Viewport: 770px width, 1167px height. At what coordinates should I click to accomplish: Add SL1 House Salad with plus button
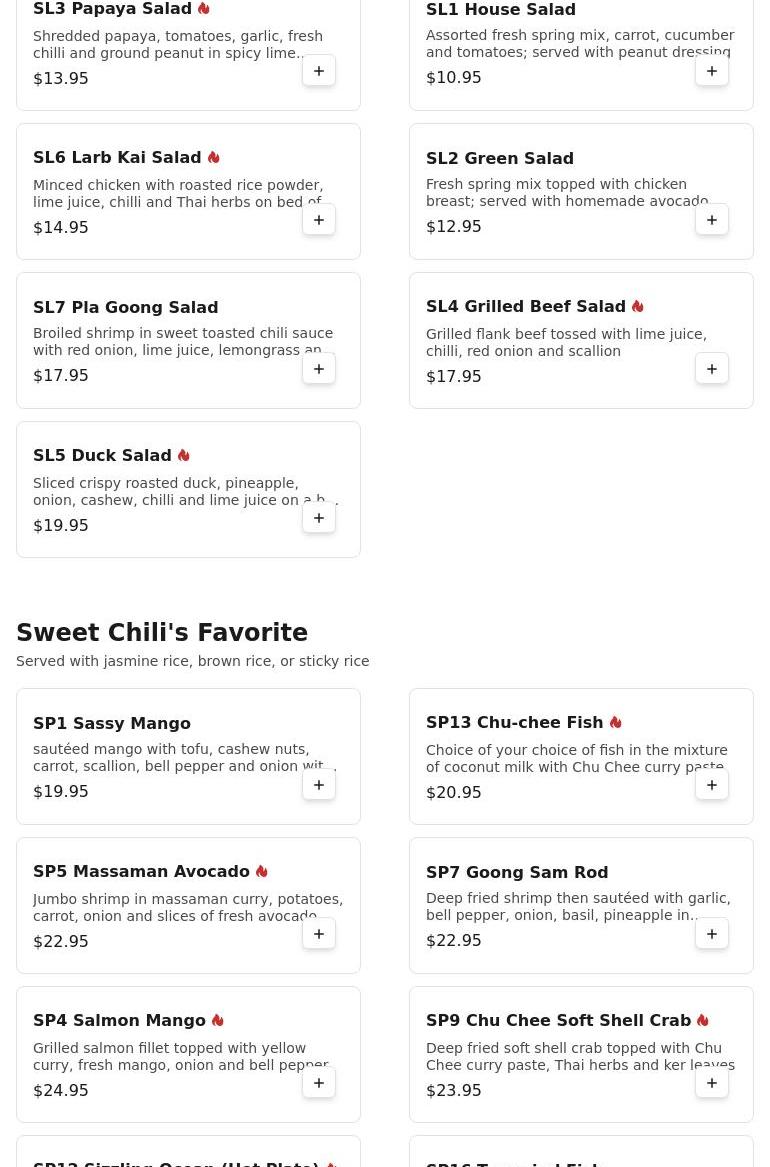(711, 71)
